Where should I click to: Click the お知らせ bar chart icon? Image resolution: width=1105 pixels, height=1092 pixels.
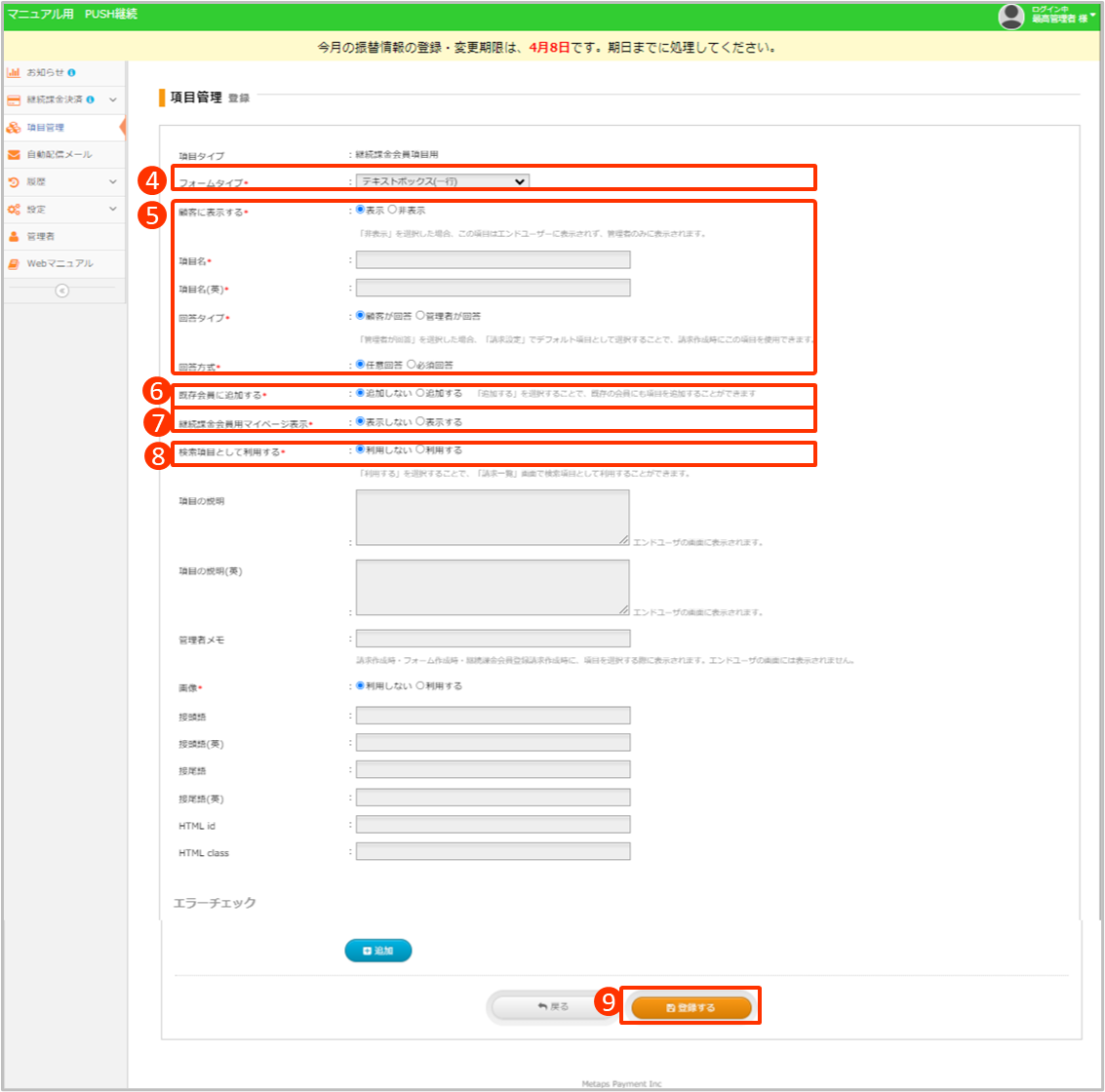click(x=14, y=72)
